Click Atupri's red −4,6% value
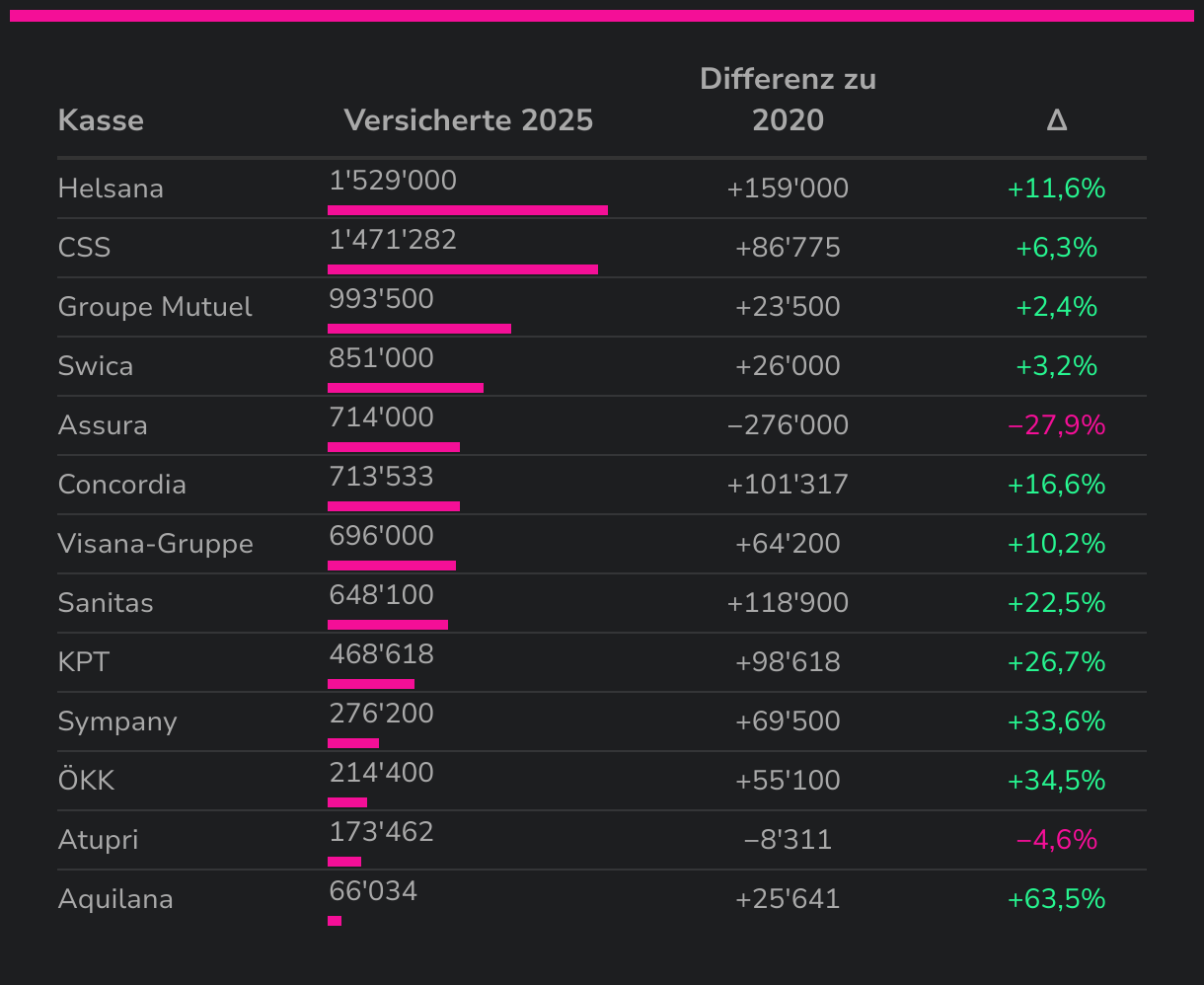The width and height of the screenshot is (1204, 985). click(x=1056, y=840)
